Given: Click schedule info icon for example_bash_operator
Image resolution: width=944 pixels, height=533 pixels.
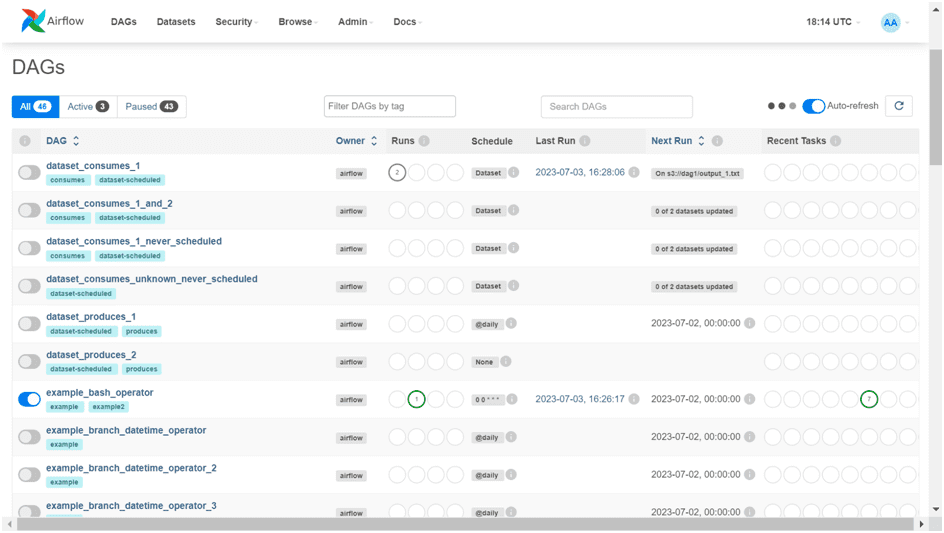Looking at the screenshot, I should click(x=512, y=399).
